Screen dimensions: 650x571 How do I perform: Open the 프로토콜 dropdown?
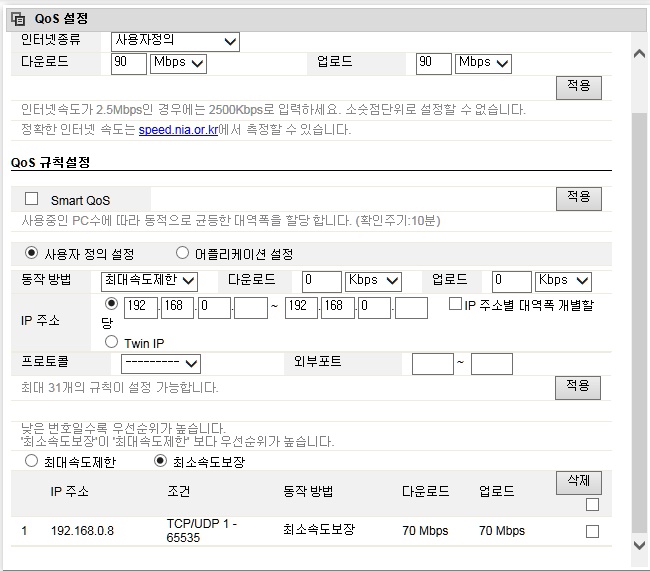point(161,364)
